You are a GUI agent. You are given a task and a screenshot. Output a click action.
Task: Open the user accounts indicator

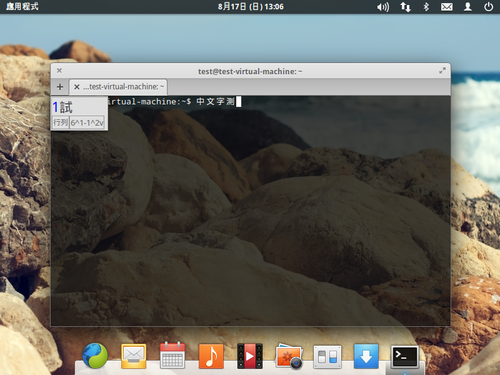coord(468,7)
